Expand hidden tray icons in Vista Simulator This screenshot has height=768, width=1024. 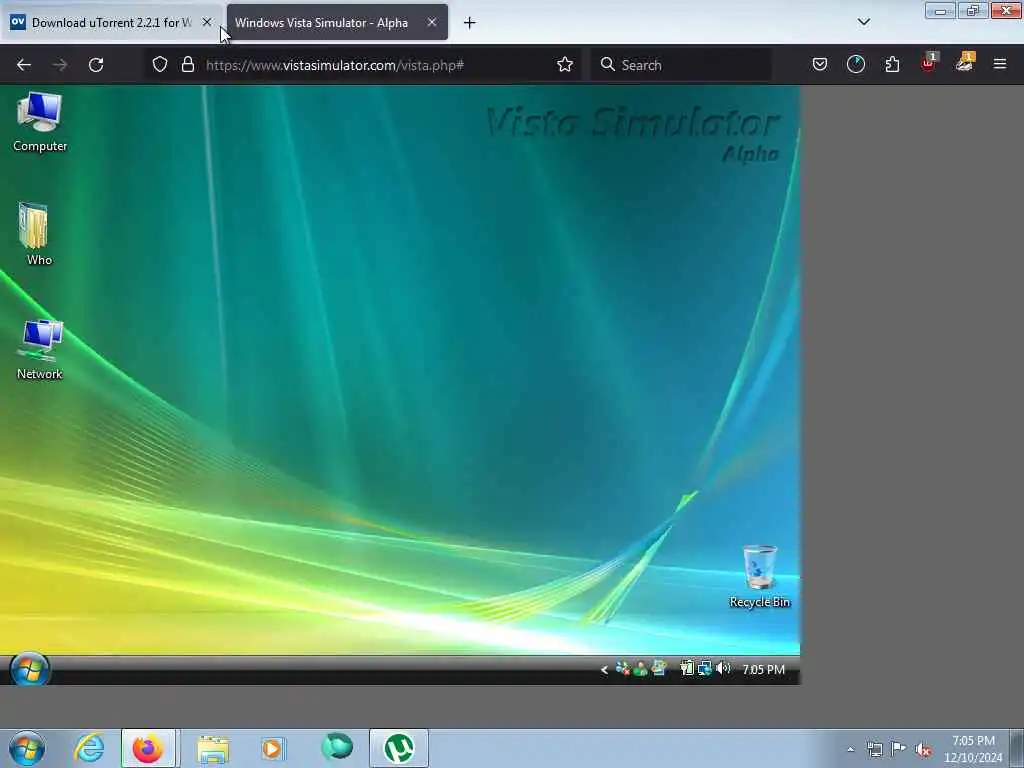pos(604,669)
